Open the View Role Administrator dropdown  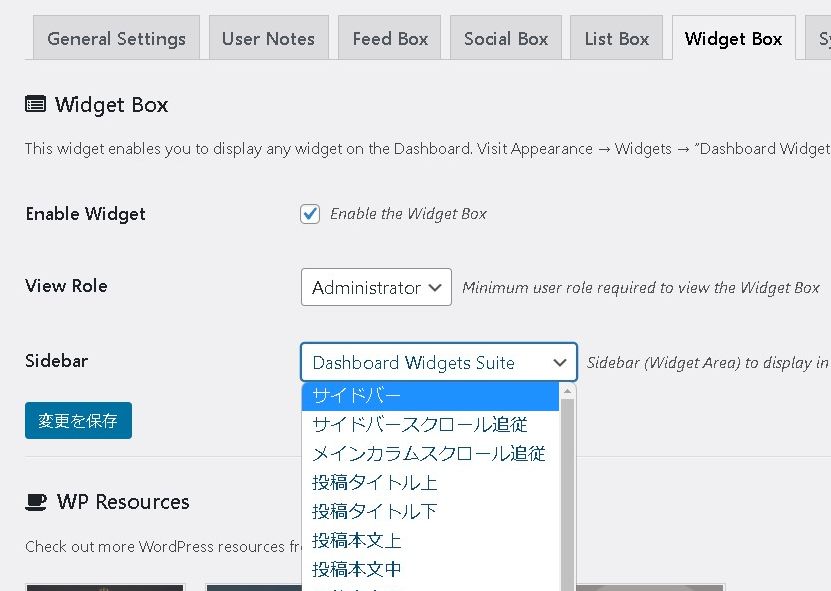point(376,287)
